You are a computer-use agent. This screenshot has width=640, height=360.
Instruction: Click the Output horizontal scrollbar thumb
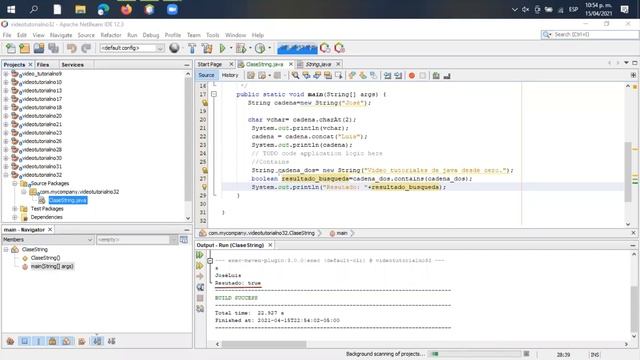coord(264,344)
